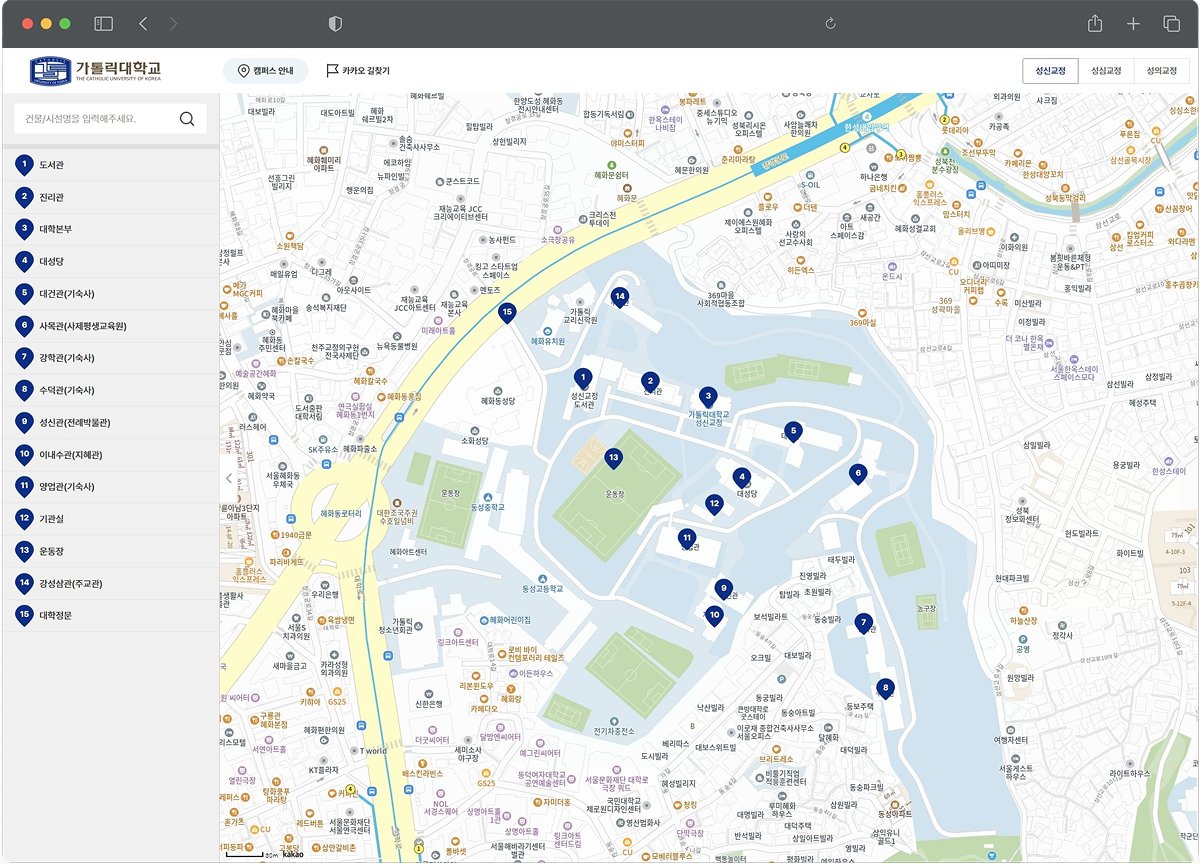Open a new Safari tab
Viewport: 1200px width, 864px height.
tap(1133, 23)
